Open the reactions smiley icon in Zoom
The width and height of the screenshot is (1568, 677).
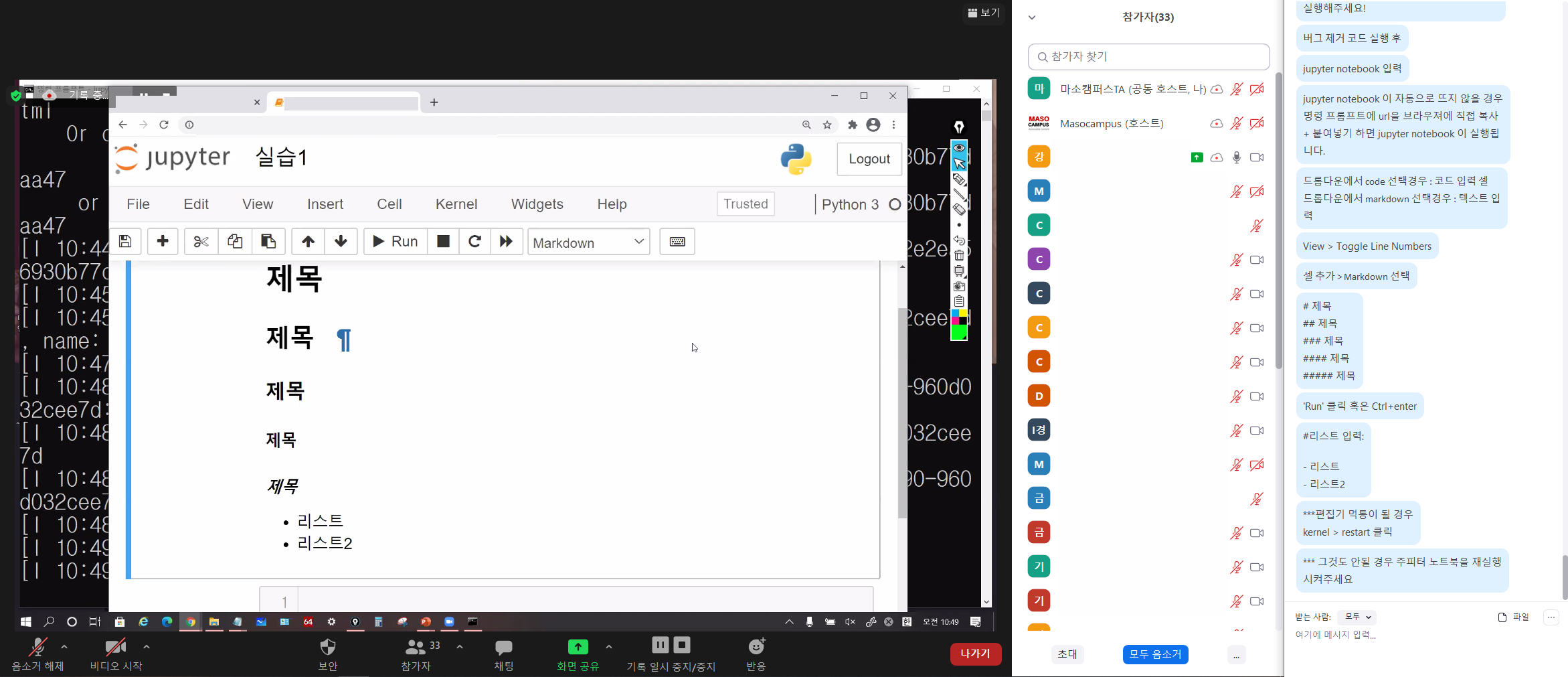click(x=756, y=647)
